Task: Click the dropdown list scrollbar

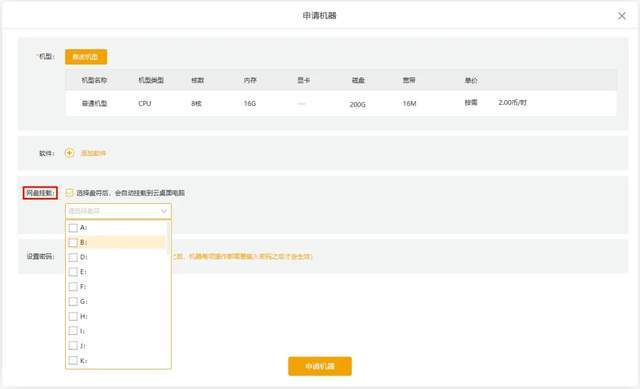Action: pyautogui.click(x=168, y=238)
